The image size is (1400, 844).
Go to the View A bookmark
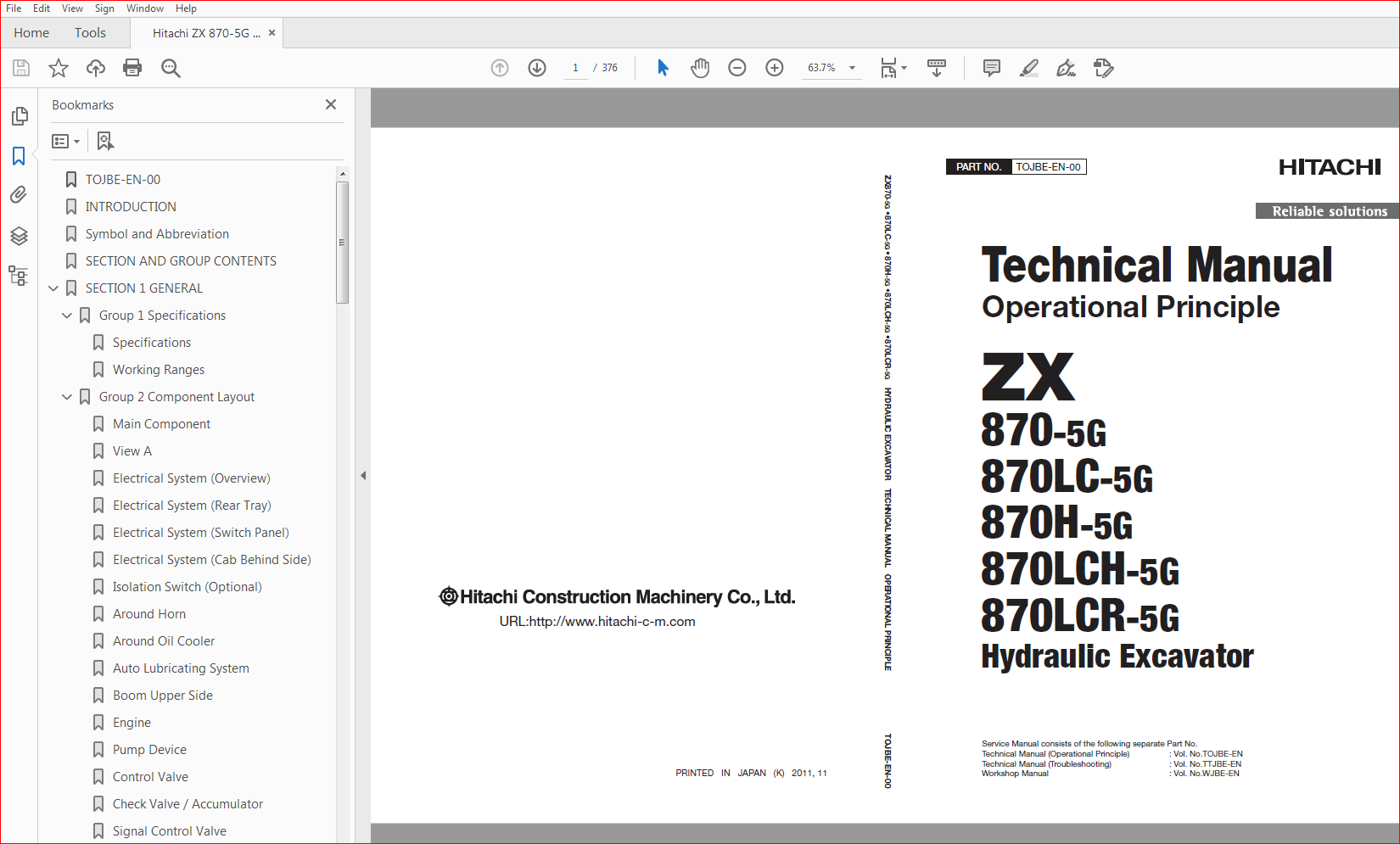(132, 451)
